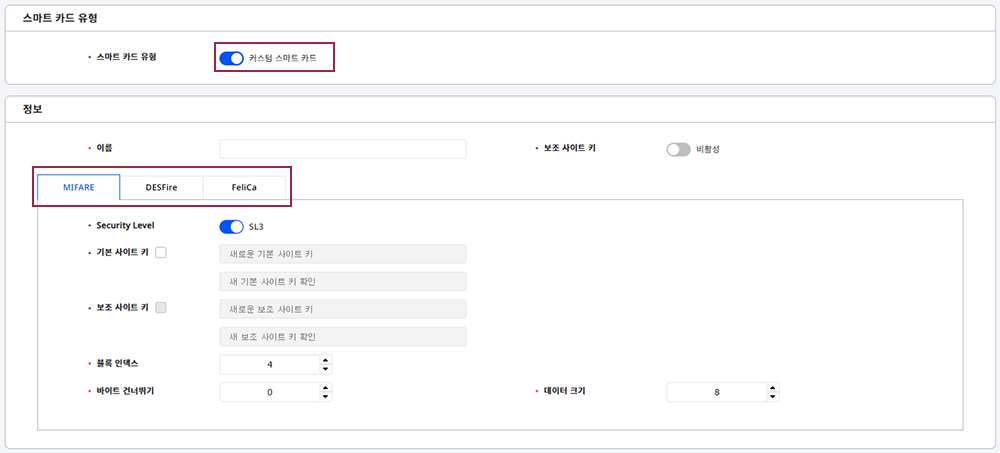Toggle the 커스텀 스마트 카드 switch
Image resolution: width=1000 pixels, height=453 pixels.
click(x=231, y=58)
